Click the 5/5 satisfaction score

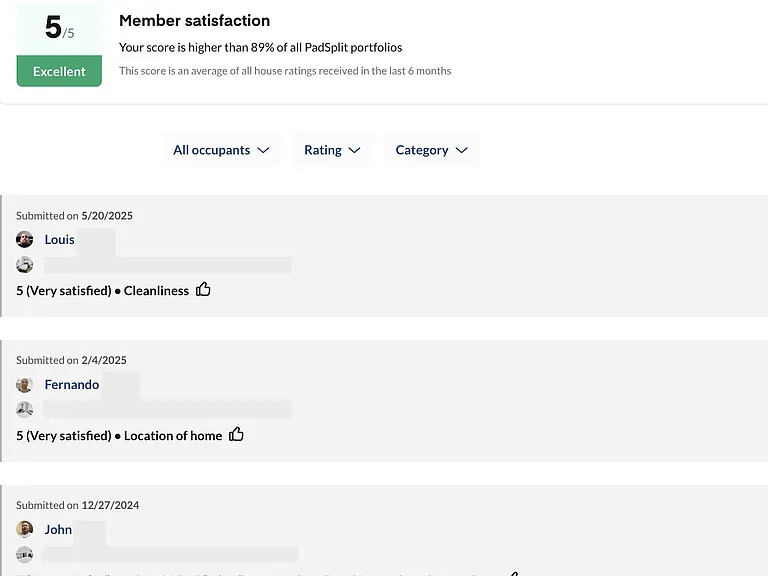(59, 27)
